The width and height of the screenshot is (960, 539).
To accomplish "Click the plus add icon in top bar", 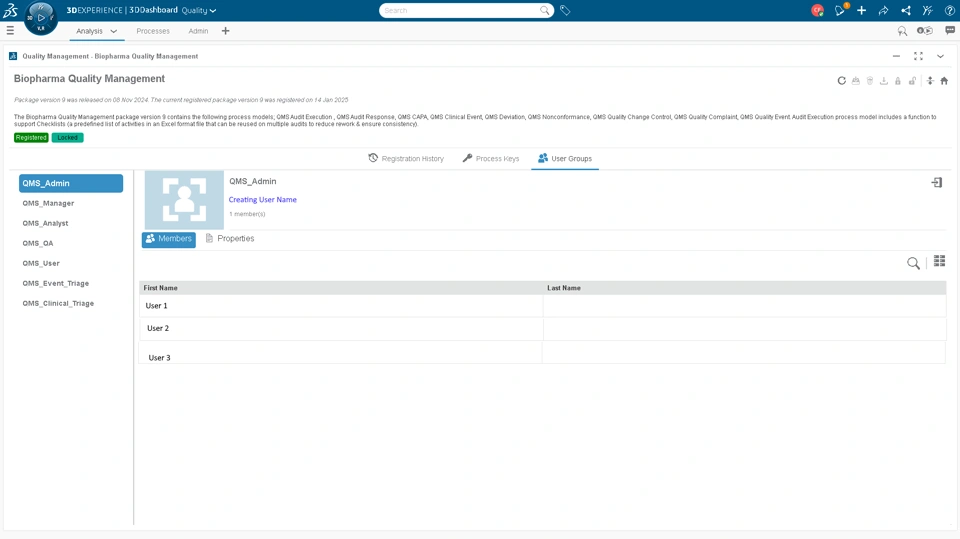I will click(x=861, y=10).
